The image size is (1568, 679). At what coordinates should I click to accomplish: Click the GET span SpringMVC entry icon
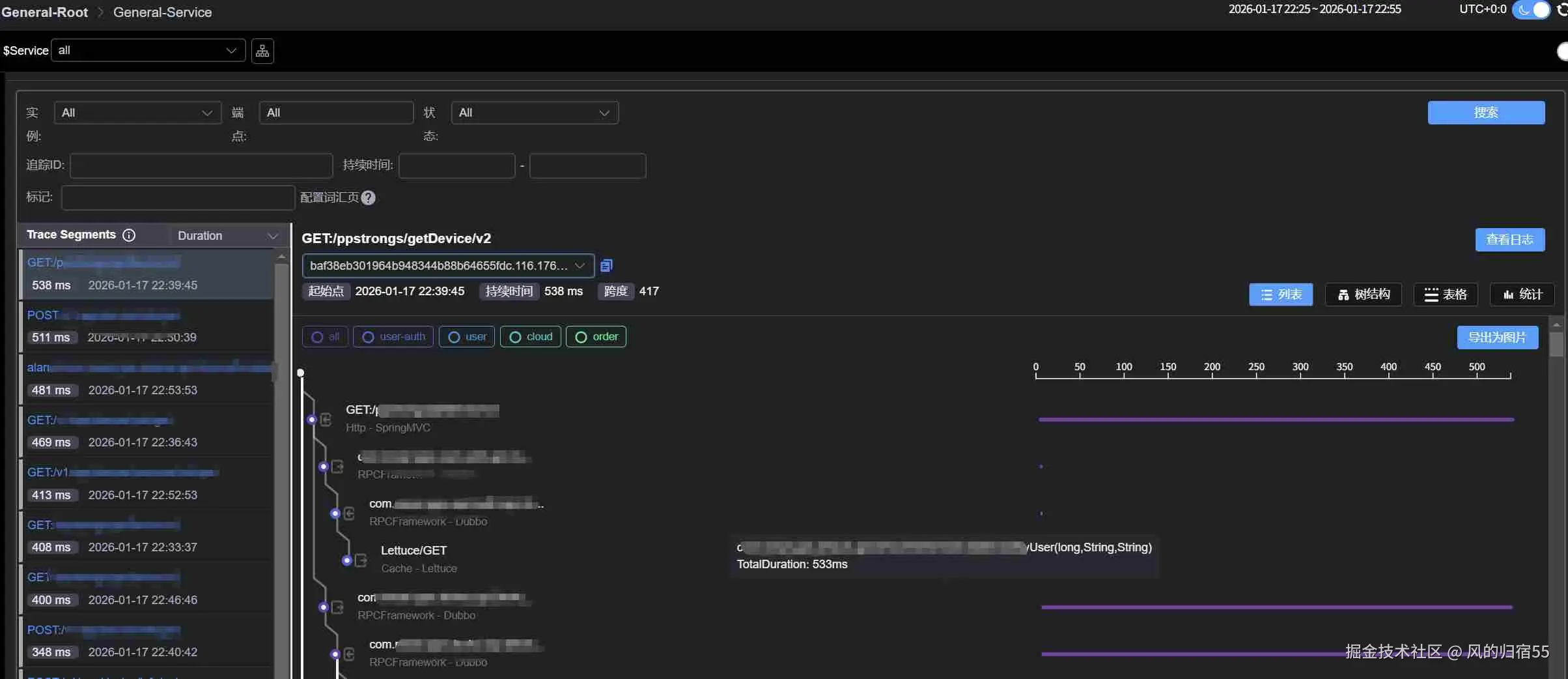[326, 420]
